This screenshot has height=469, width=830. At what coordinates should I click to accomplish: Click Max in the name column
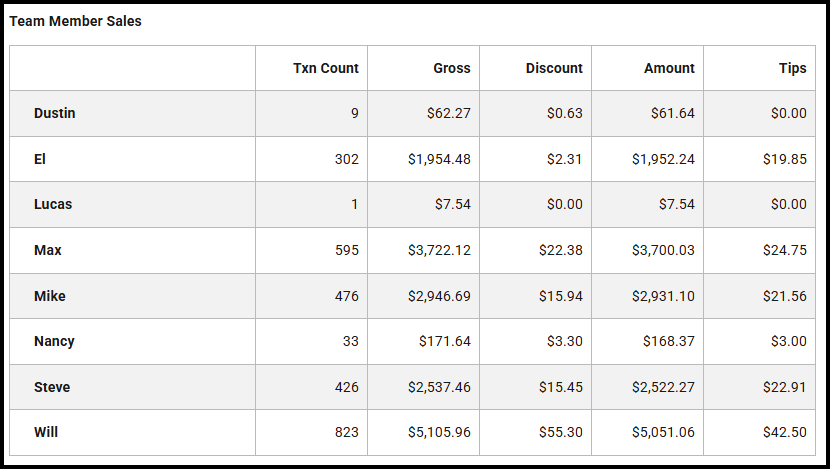47,250
